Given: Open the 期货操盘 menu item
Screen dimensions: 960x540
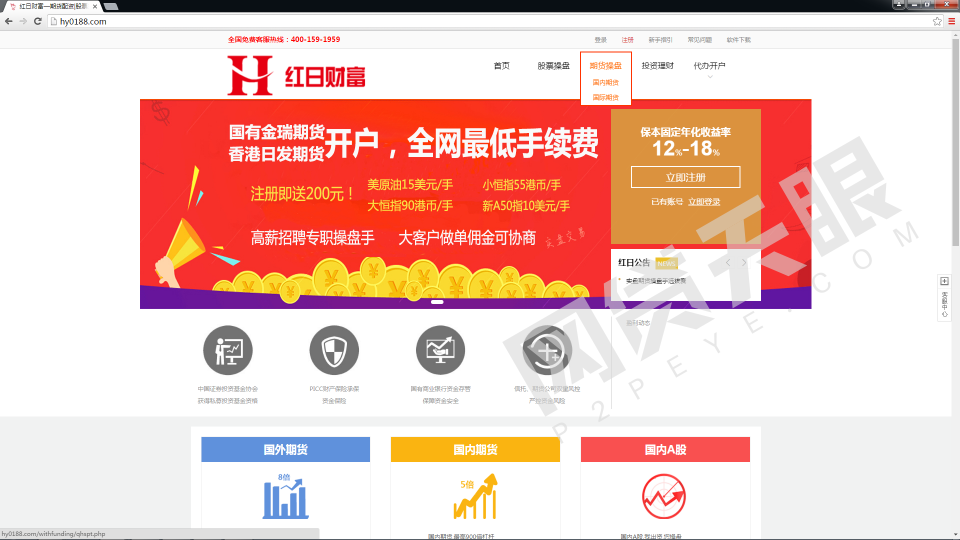Looking at the screenshot, I should click(606, 66).
